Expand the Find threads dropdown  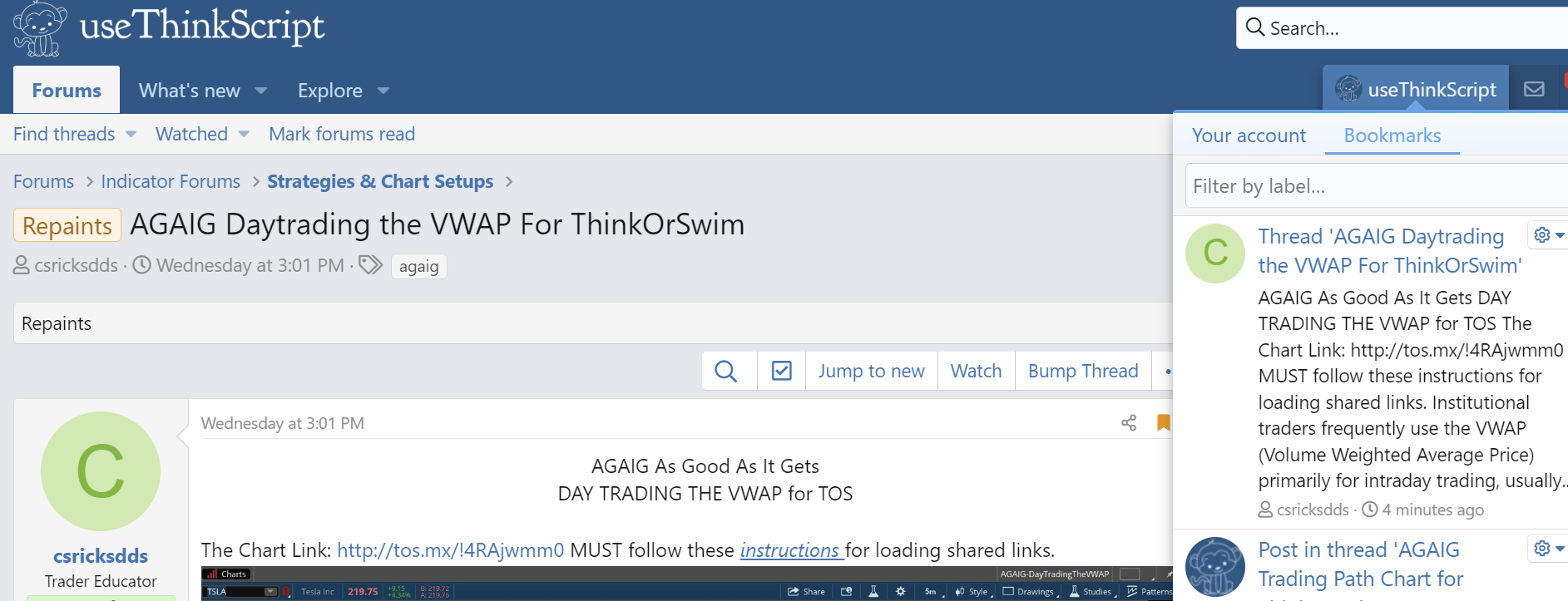tap(131, 135)
